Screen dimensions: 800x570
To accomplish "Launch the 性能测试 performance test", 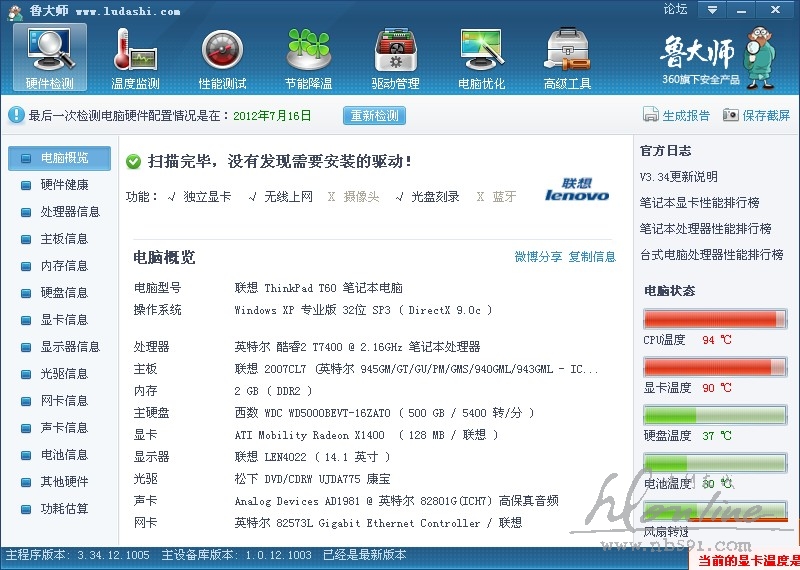I will (222, 58).
